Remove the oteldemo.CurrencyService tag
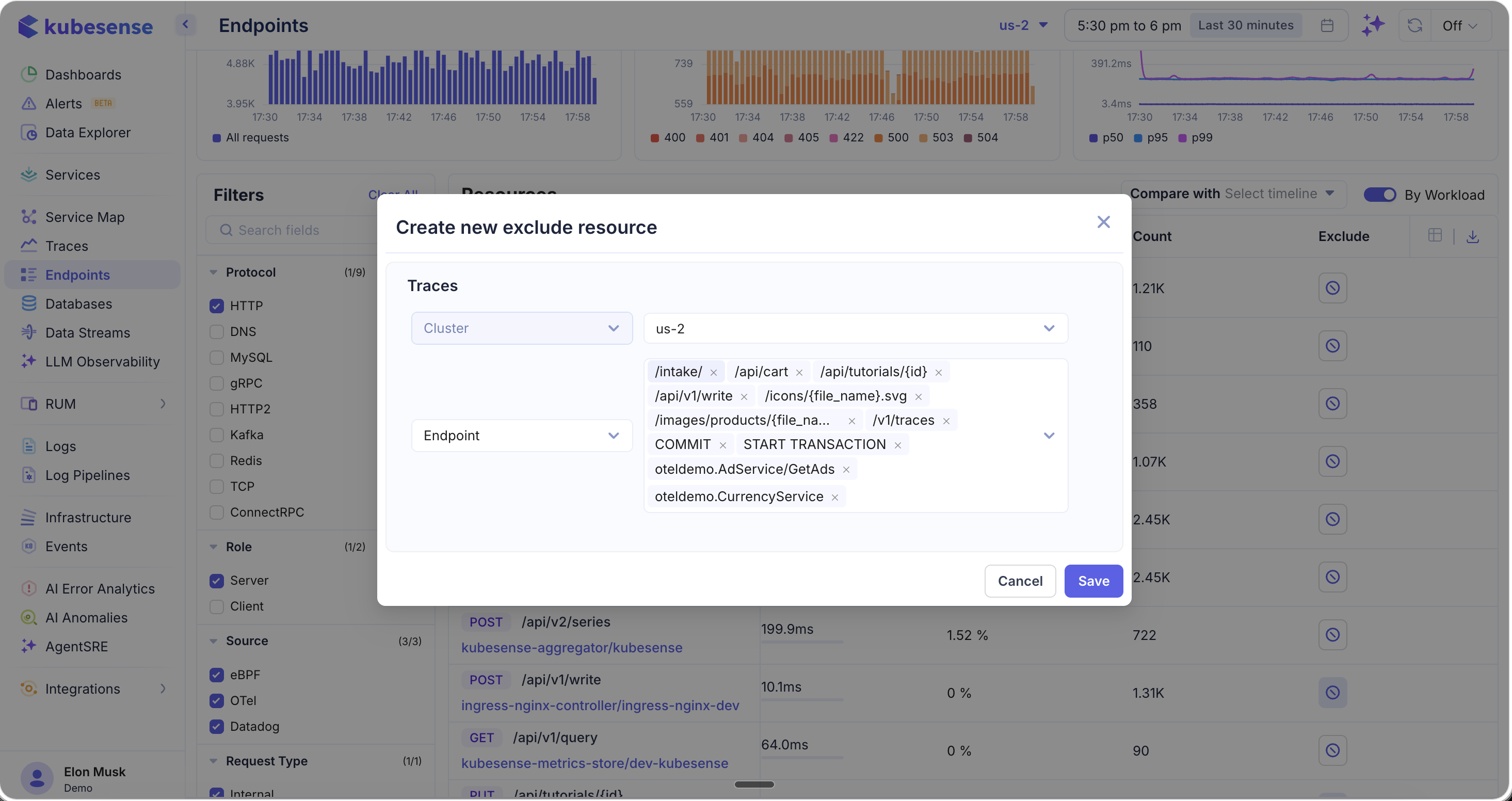Viewport: 1512px width, 801px height. [834, 498]
